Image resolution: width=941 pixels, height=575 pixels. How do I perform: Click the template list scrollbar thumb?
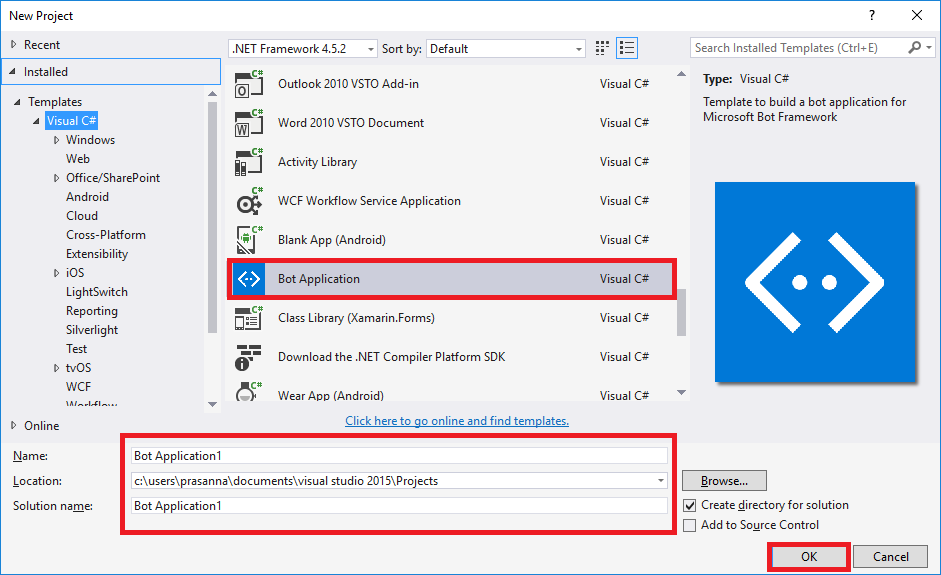[681, 312]
